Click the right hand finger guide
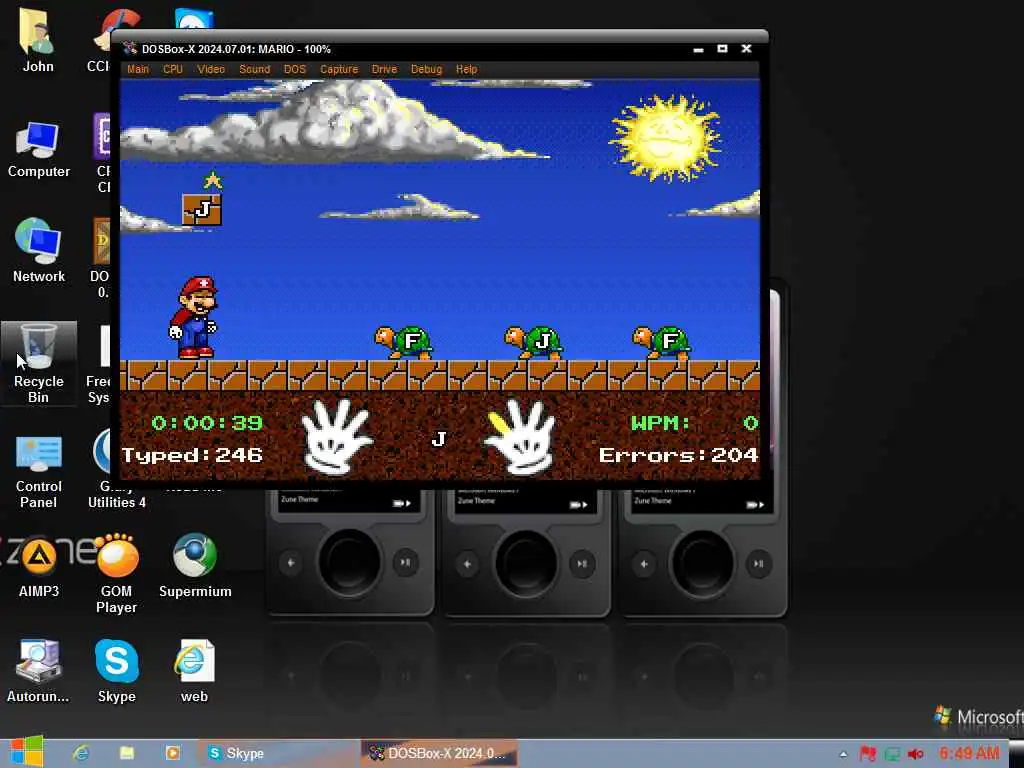The image size is (1024, 768). click(519, 436)
